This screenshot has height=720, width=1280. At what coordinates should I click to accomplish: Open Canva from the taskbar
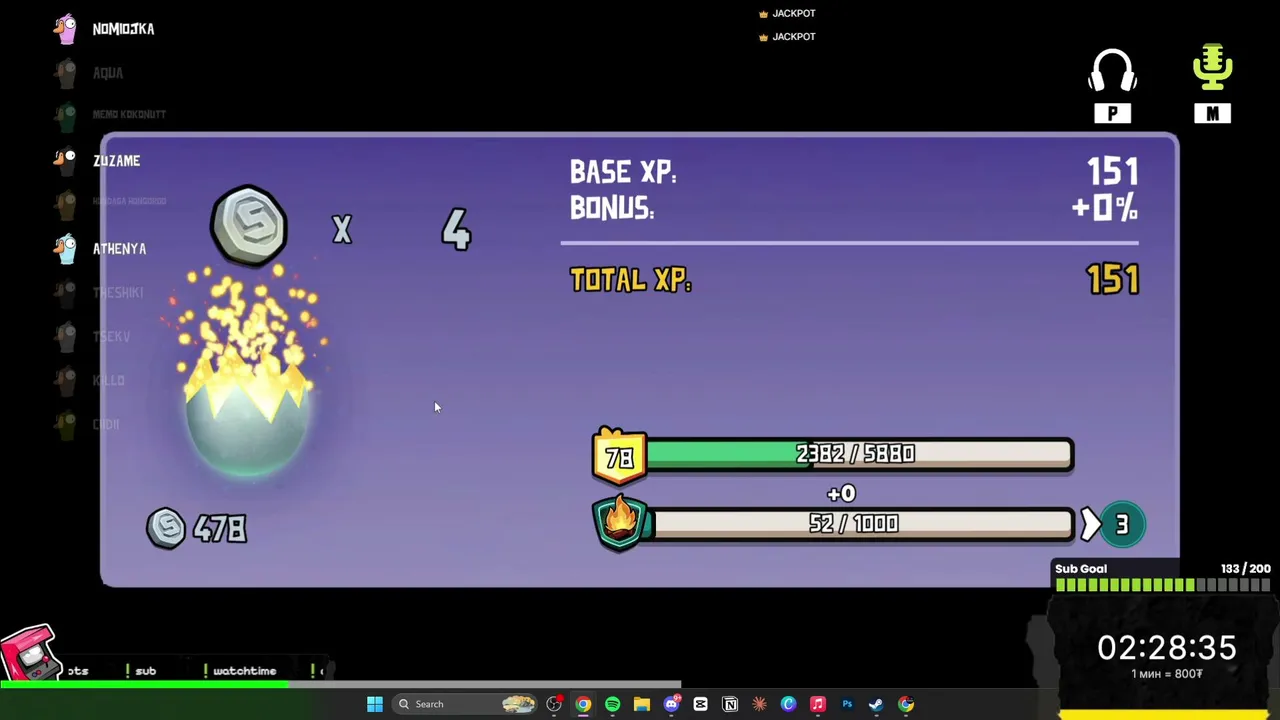pyautogui.click(x=788, y=704)
